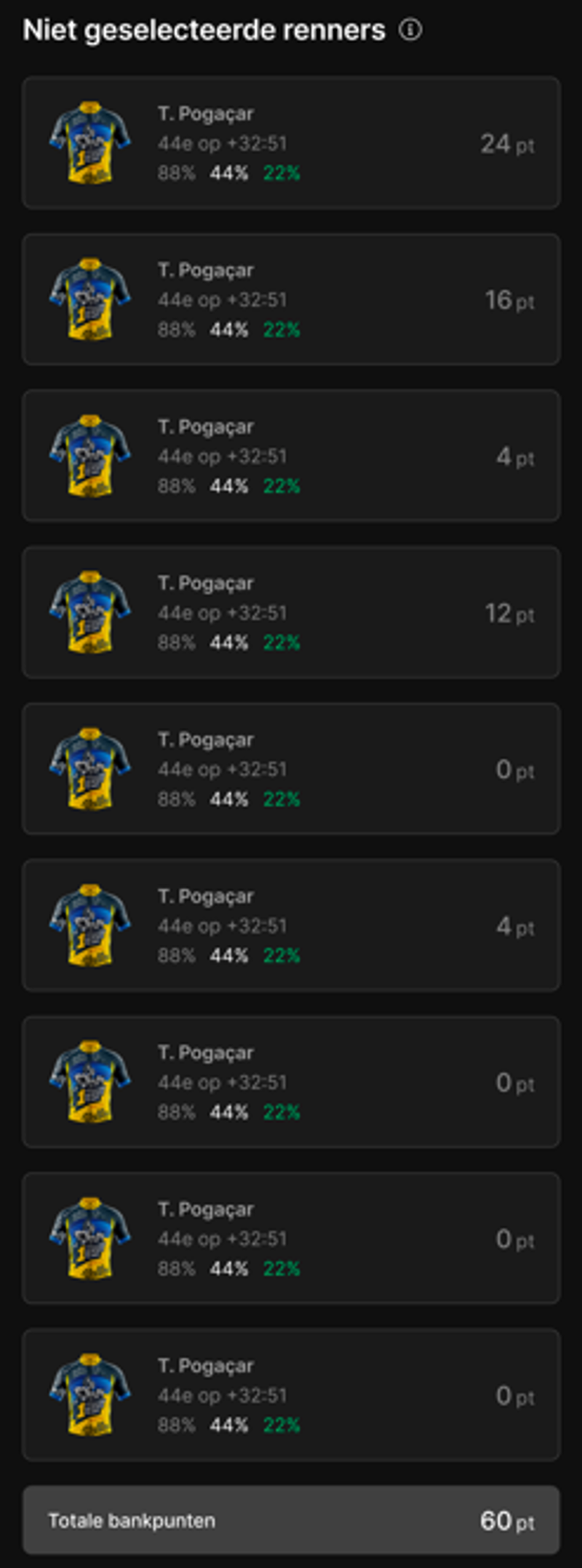
Task: Tap the jersey in the sixth rider card
Action: pos(90,925)
